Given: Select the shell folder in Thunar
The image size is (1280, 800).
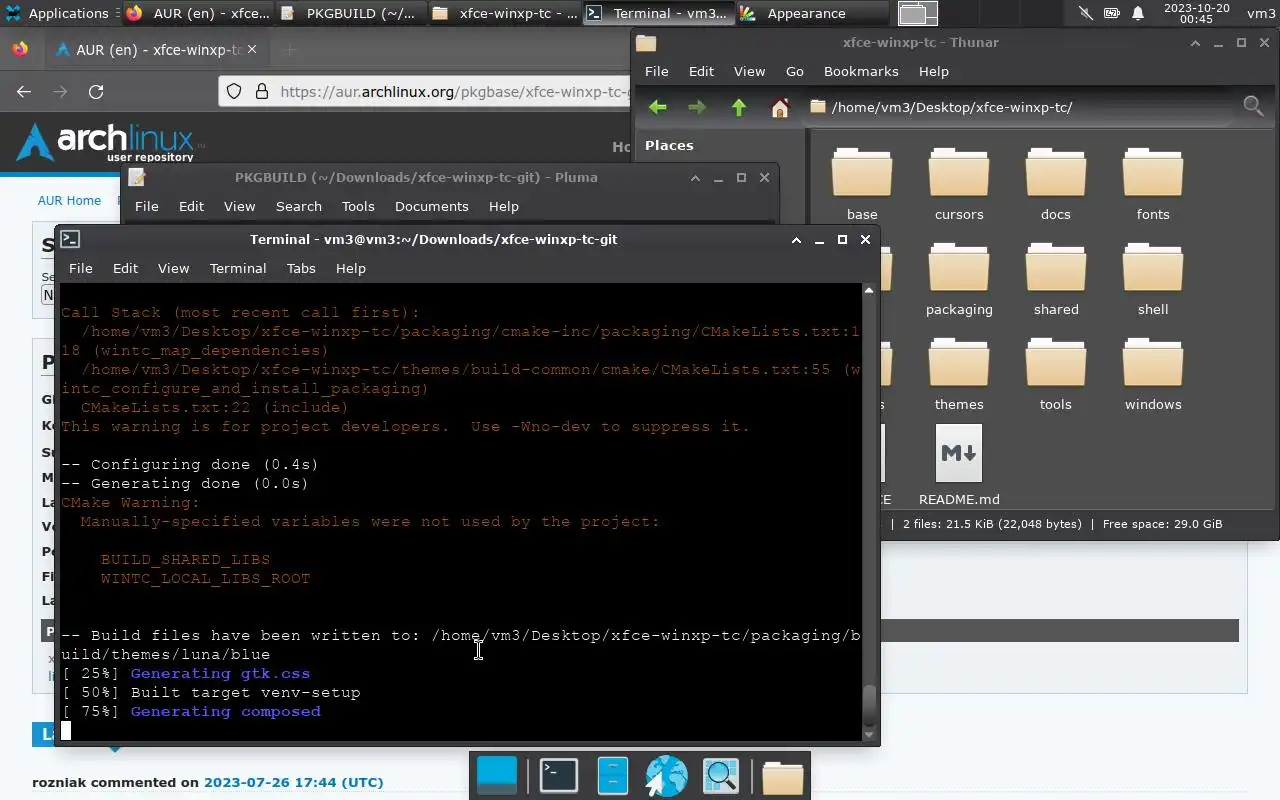Looking at the screenshot, I should pyautogui.click(x=1153, y=280).
